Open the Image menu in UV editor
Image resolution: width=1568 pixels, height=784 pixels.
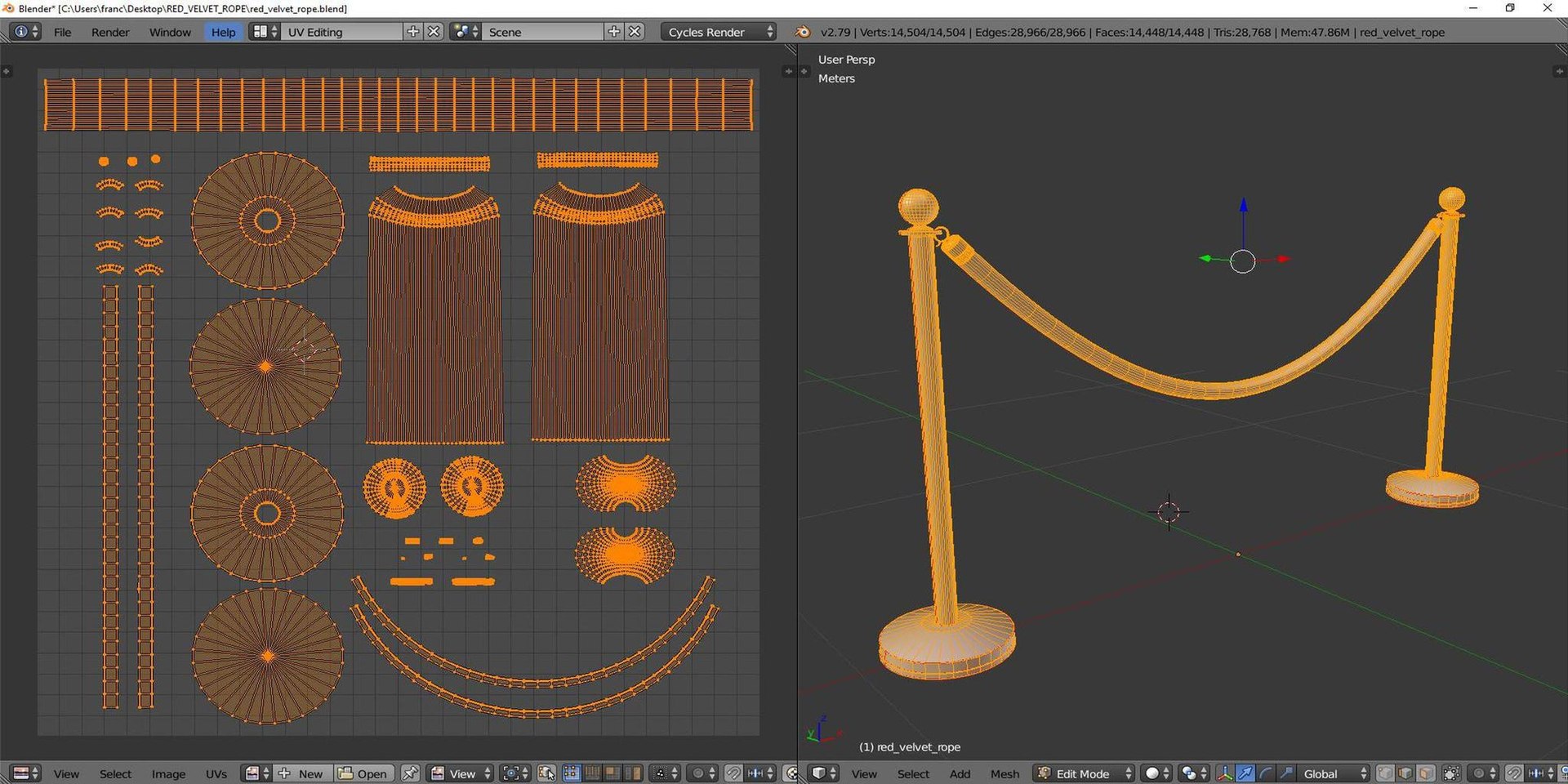168,773
